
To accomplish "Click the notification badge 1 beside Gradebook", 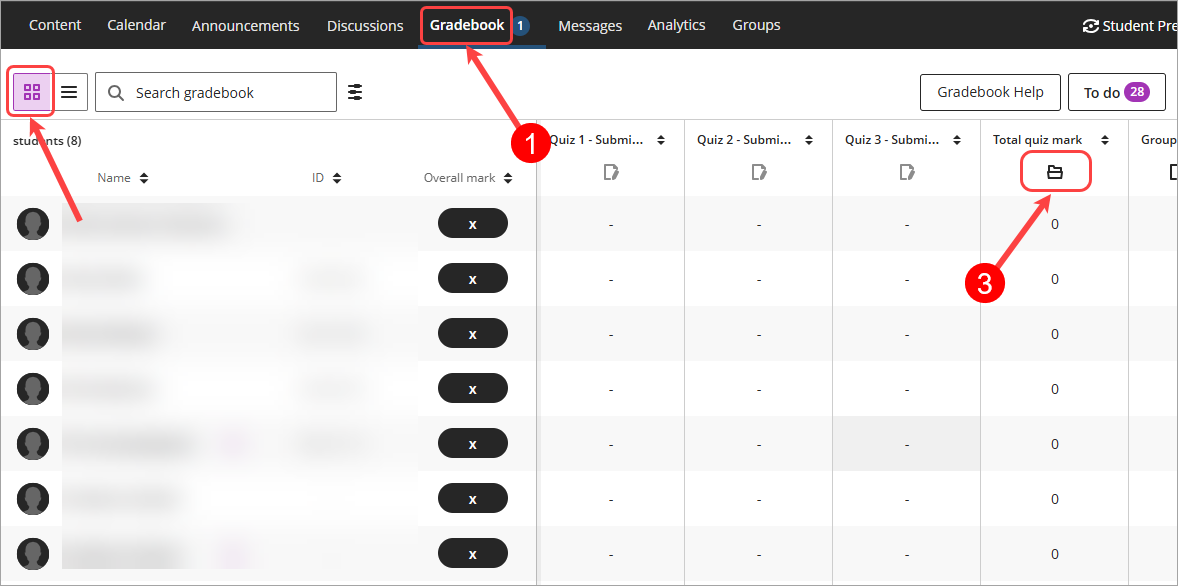I will 521,26.
